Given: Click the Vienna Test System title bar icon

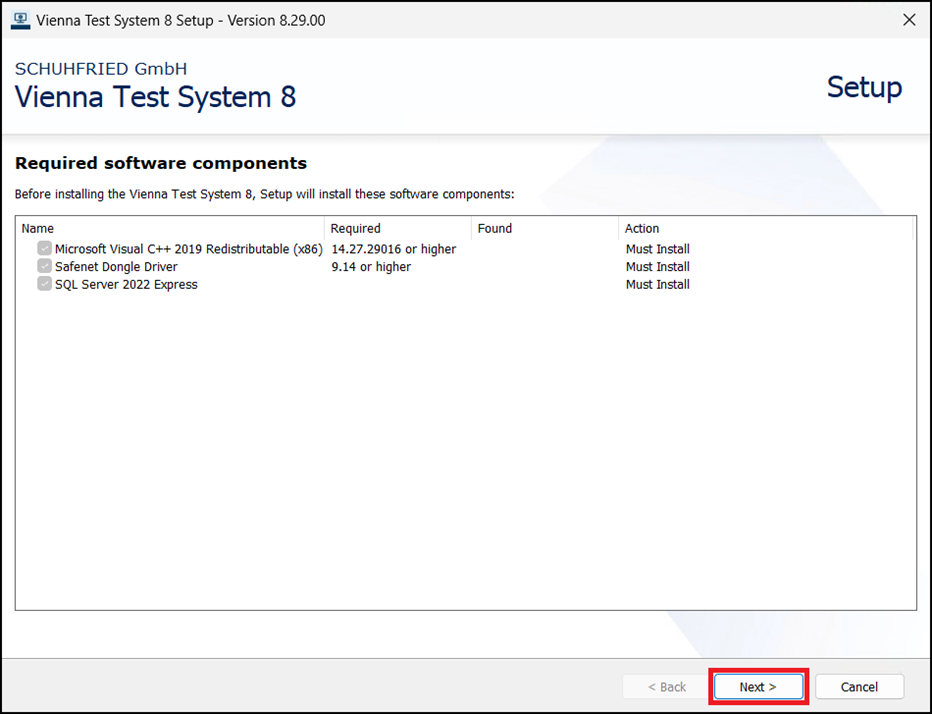Looking at the screenshot, I should (20, 20).
